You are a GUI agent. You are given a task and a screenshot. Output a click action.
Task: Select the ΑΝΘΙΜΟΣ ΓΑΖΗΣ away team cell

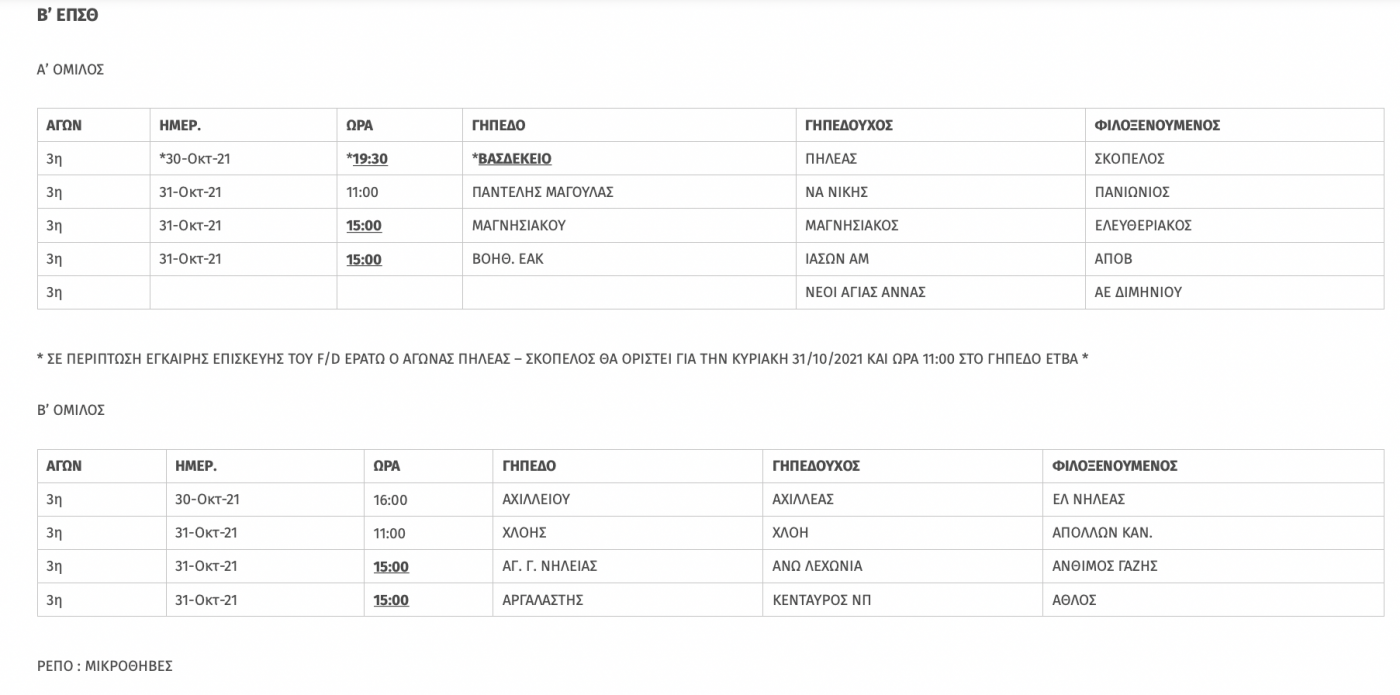(x=1213, y=566)
